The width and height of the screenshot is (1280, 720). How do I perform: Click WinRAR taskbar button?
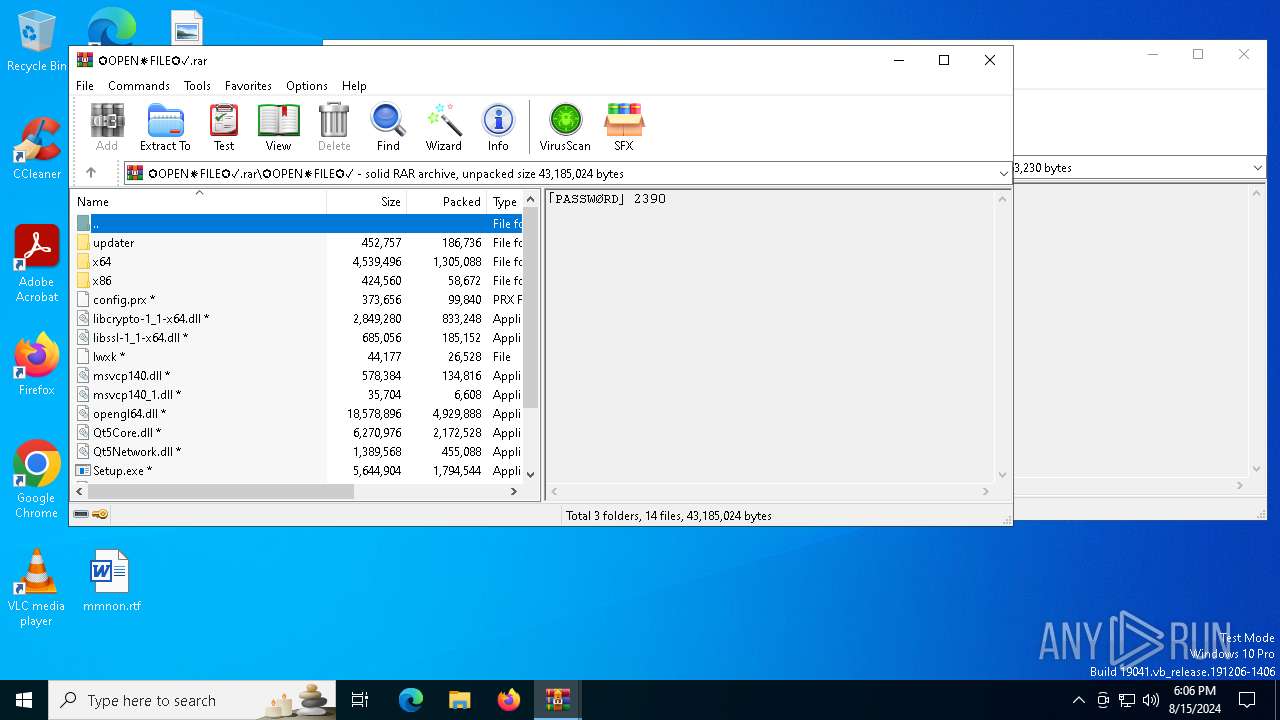click(x=557, y=700)
